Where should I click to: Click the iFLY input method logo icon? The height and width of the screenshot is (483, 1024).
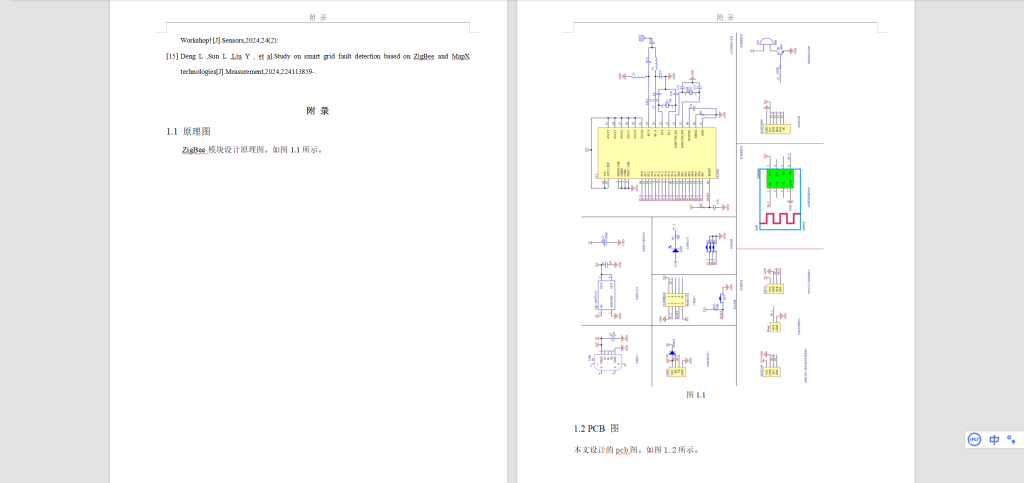[x=974, y=439]
